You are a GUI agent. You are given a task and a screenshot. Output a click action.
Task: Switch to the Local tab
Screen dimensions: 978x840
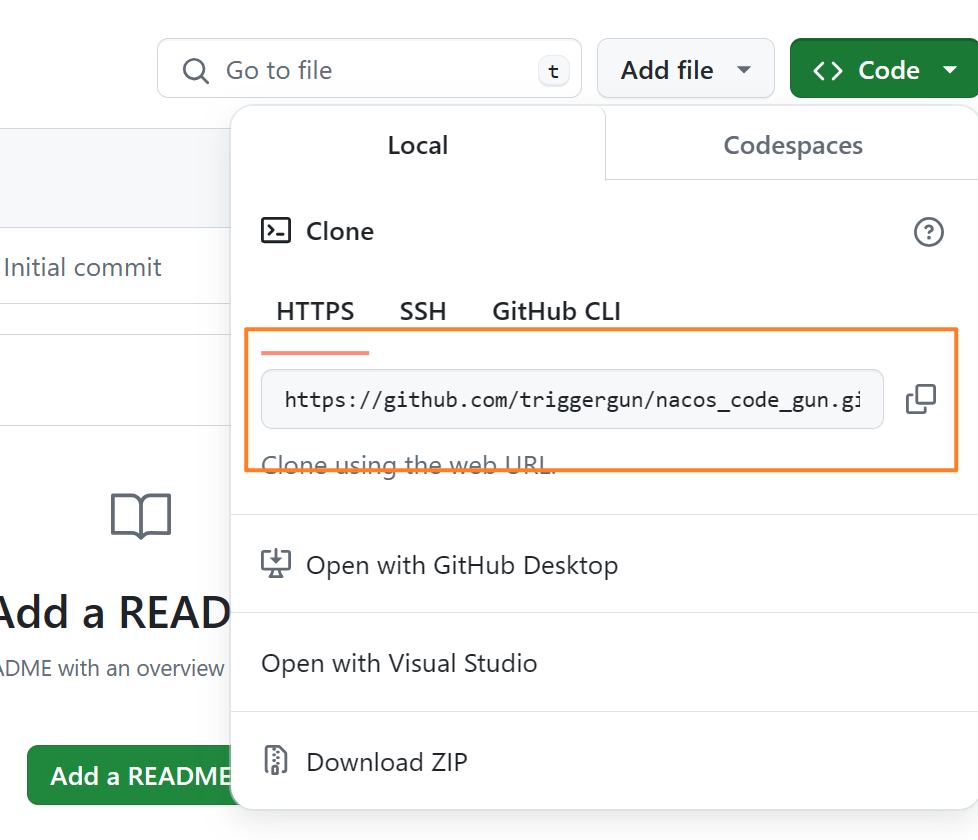417,145
